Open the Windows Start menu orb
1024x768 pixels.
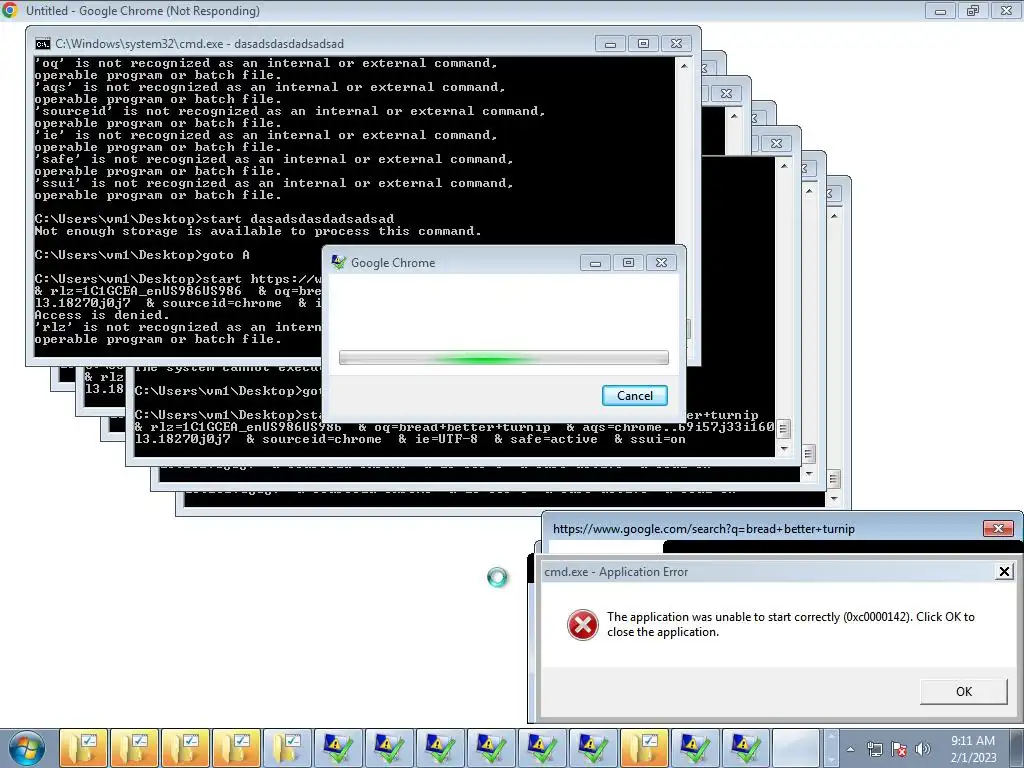click(27, 748)
